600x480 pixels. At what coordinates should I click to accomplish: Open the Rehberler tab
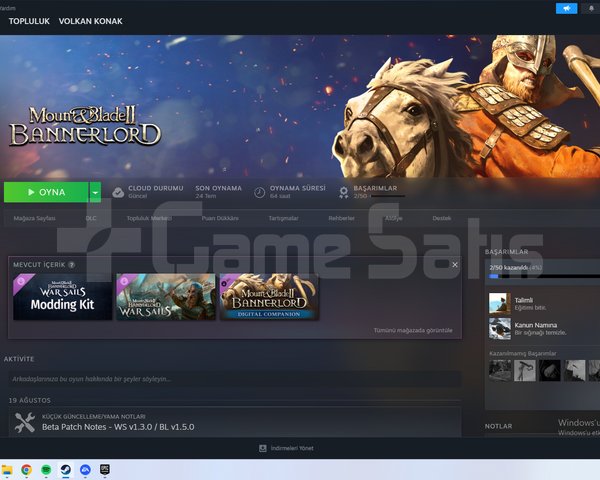point(341,218)
